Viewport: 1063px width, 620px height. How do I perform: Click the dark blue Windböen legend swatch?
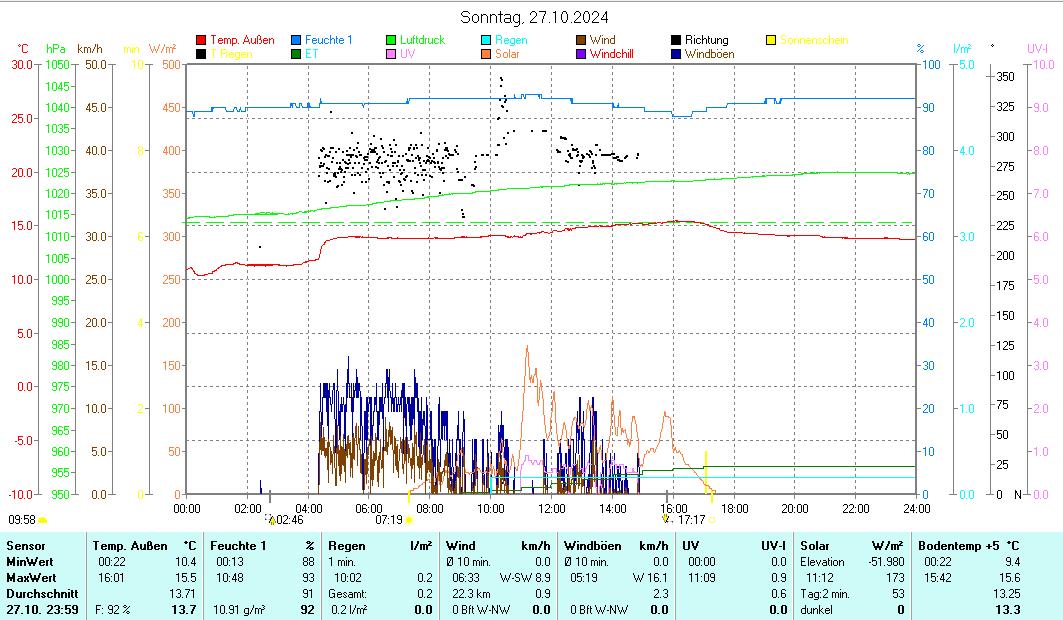click(x=676, y=54)
